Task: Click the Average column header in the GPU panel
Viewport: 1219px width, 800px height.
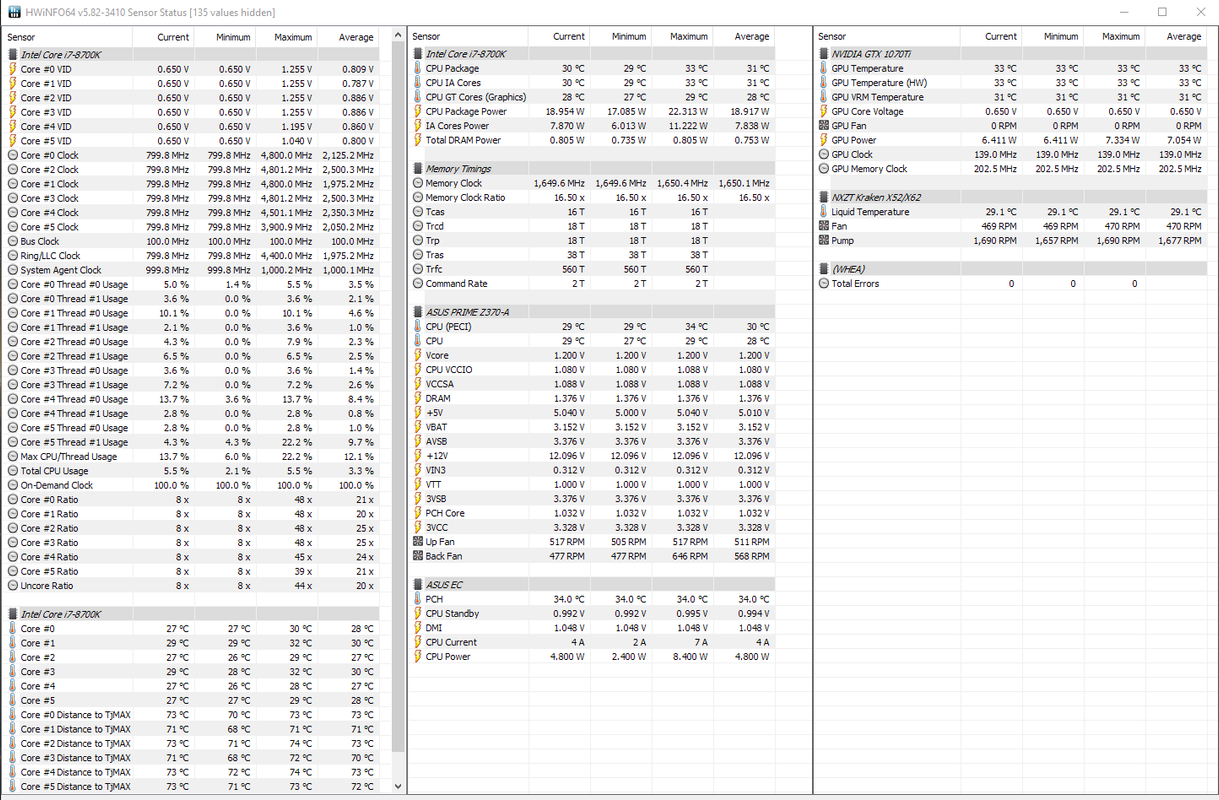Action: 1183,36
